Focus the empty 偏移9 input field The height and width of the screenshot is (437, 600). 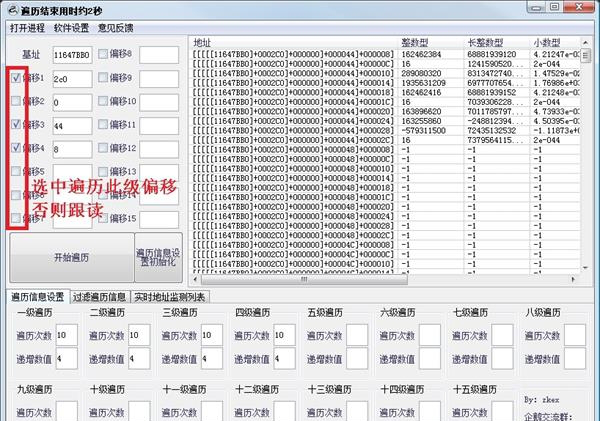coord(159,79)
